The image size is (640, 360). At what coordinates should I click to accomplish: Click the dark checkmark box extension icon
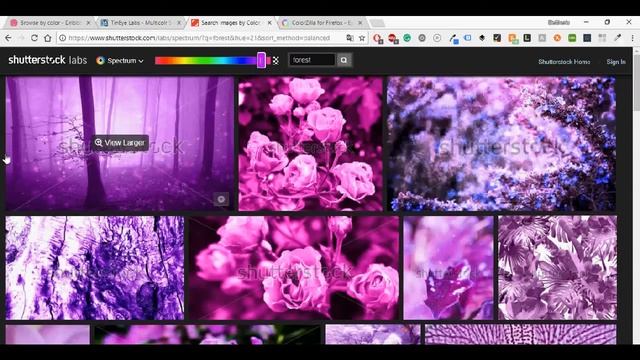(x=497, y=38)
